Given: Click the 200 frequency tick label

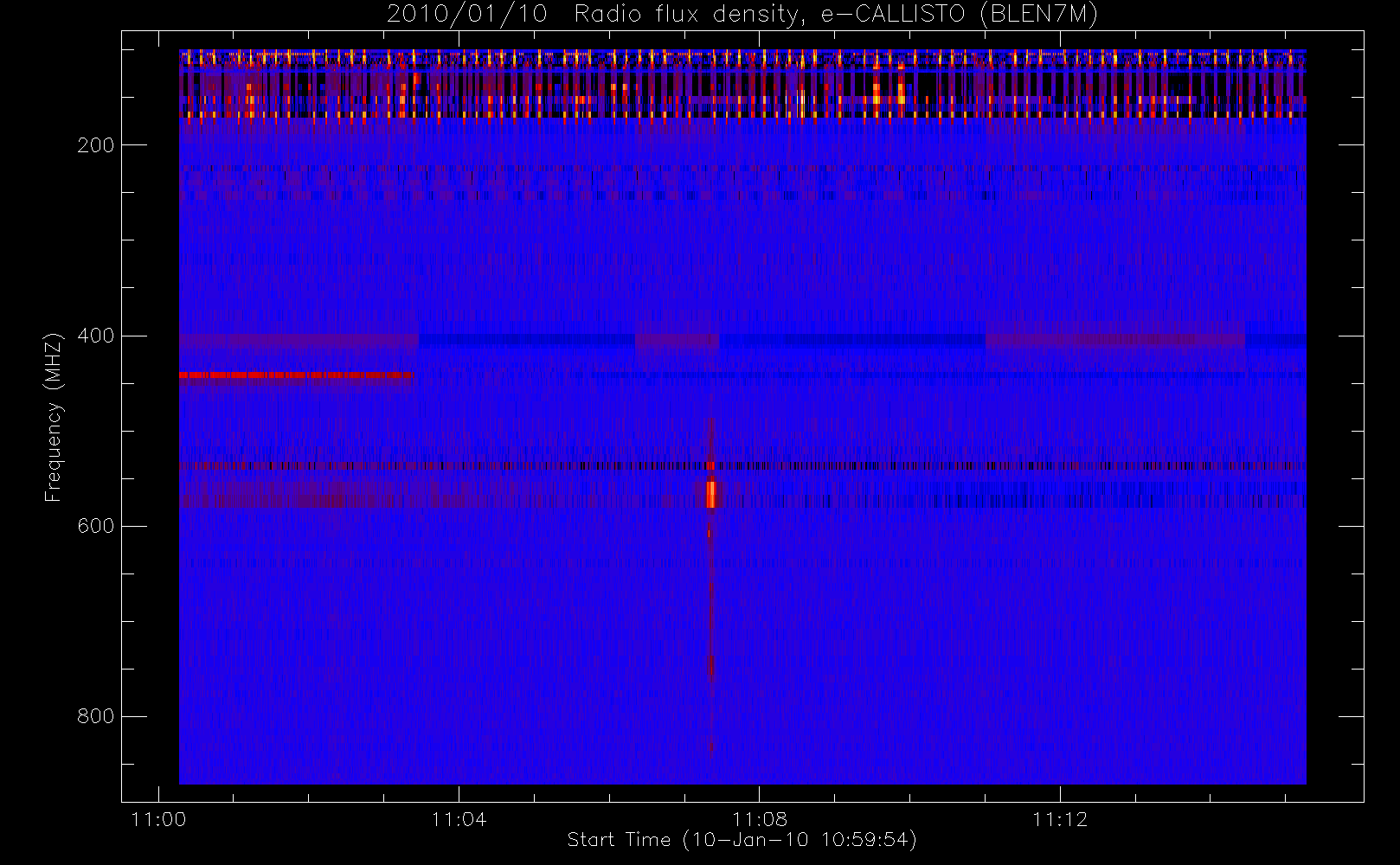Looking at the screenshot, I should (95, 145).
